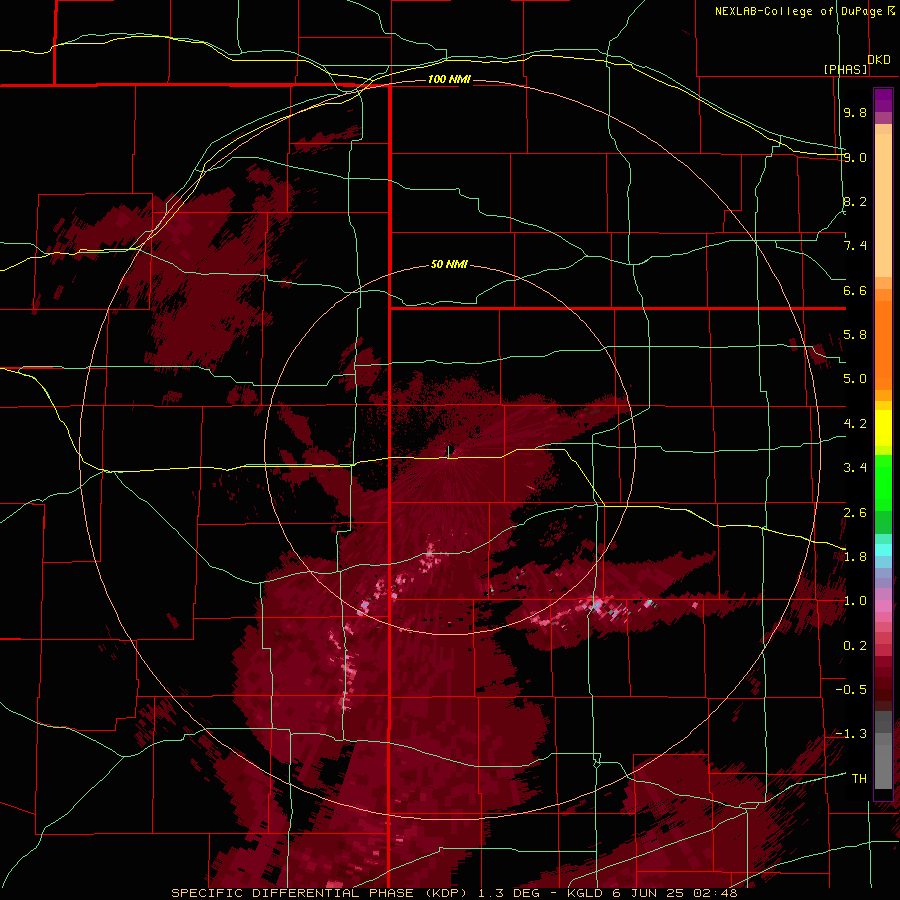The height and width of the screenshot is (900, 900).
Task: Click the 9.8 value on the color scale
Action: 855,112
